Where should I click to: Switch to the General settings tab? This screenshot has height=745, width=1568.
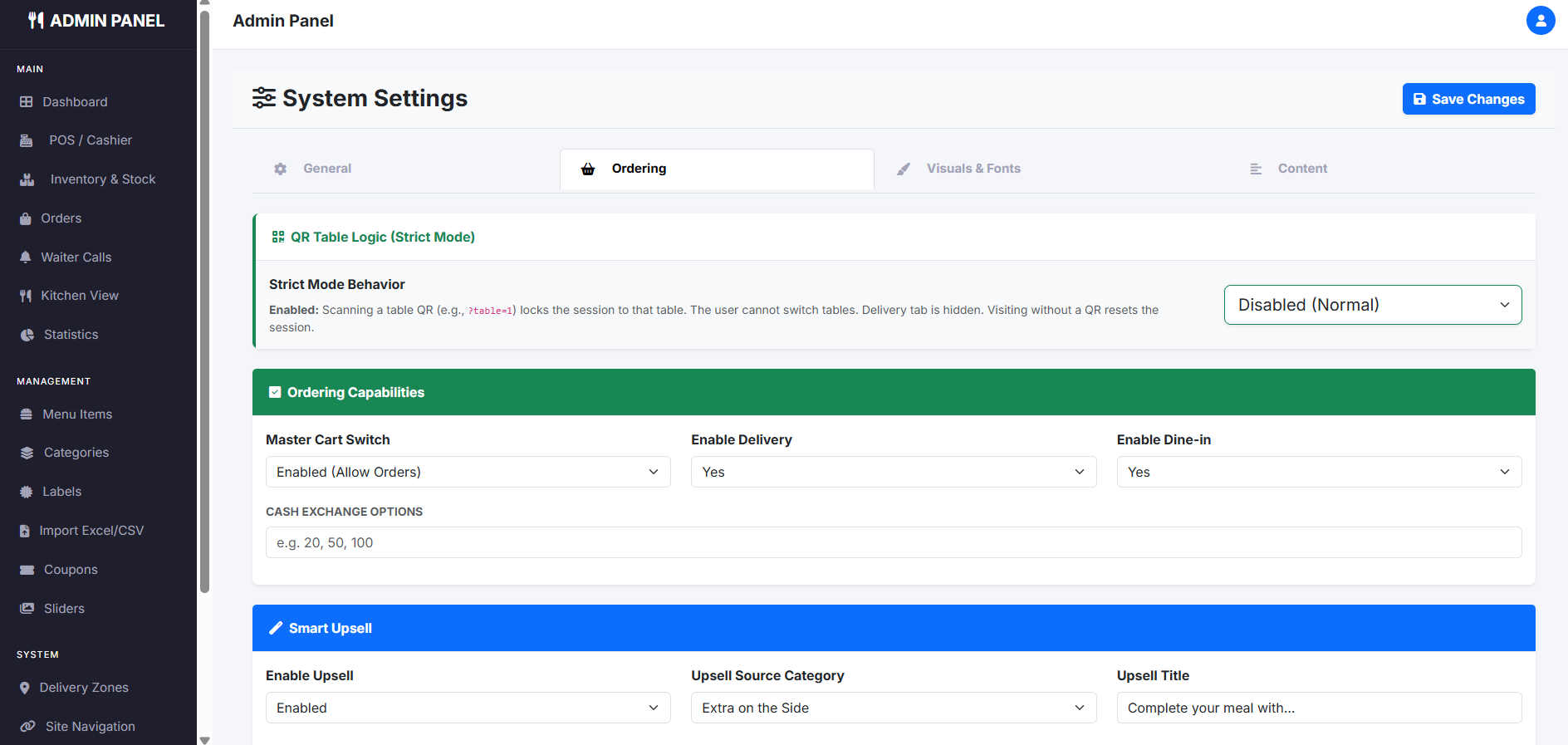(x=326, y=169)
